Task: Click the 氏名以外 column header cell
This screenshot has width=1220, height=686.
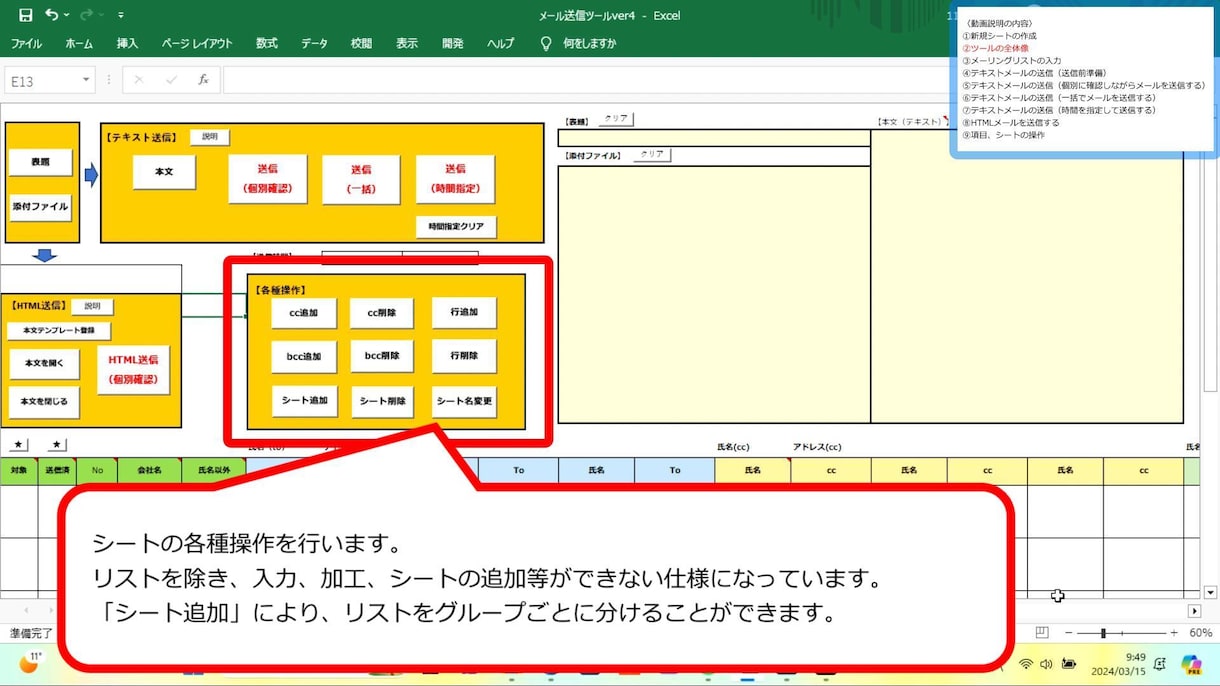Action: pyautogui.click(x=214, y=470)
